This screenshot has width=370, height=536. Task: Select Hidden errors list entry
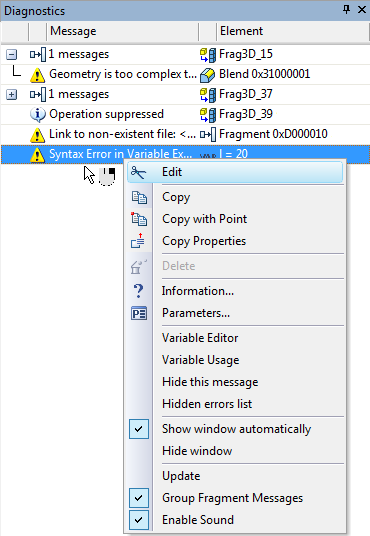tap(207, 404)
